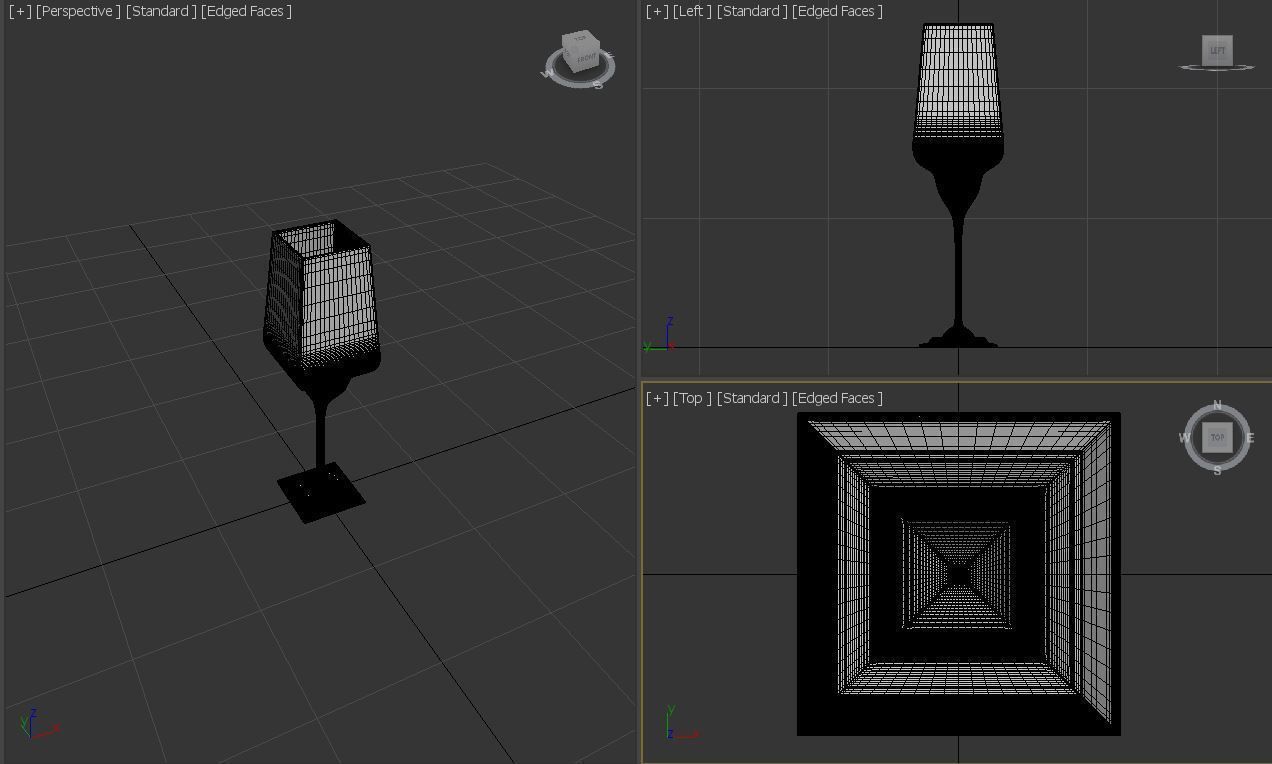Open Perspective viewport Standard shading menu

[161, 11]
